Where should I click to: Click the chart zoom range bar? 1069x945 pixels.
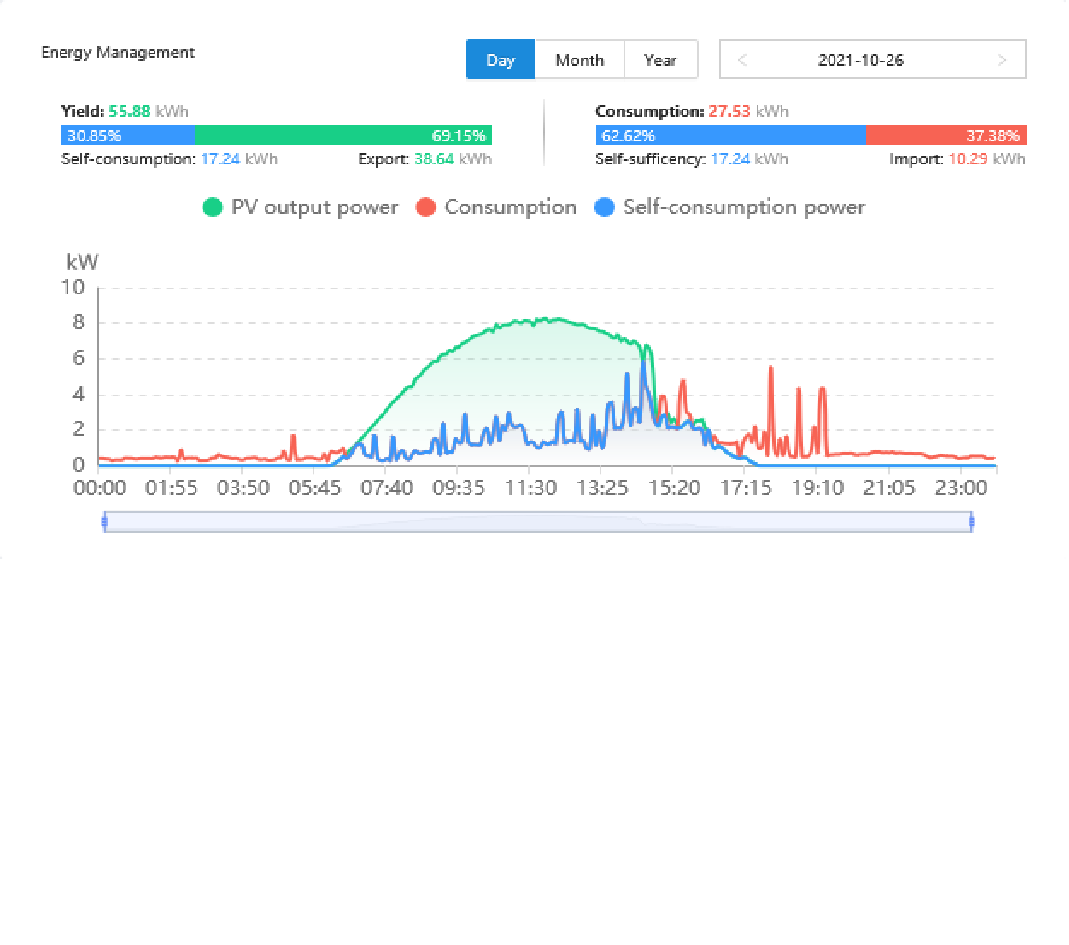(x=538, y=521)
